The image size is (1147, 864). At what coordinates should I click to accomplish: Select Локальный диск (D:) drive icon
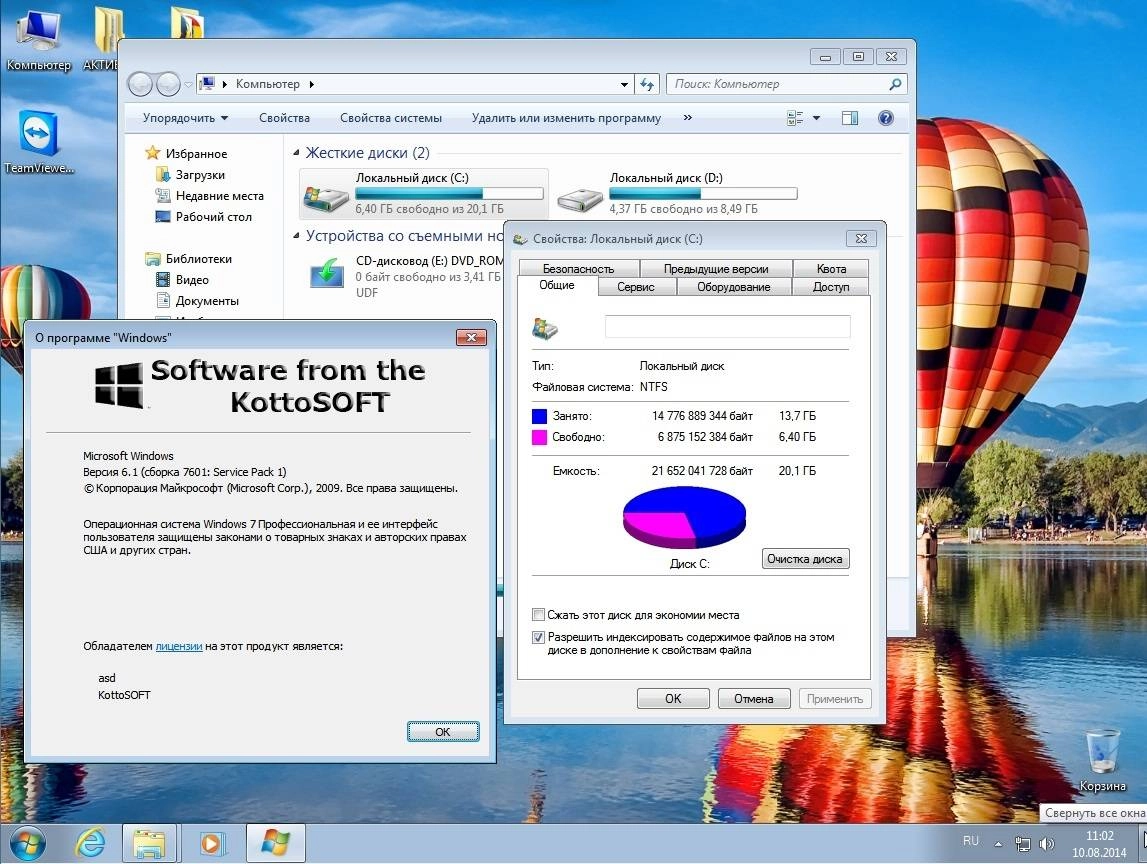pyautogui.click(x=580, y=198)
